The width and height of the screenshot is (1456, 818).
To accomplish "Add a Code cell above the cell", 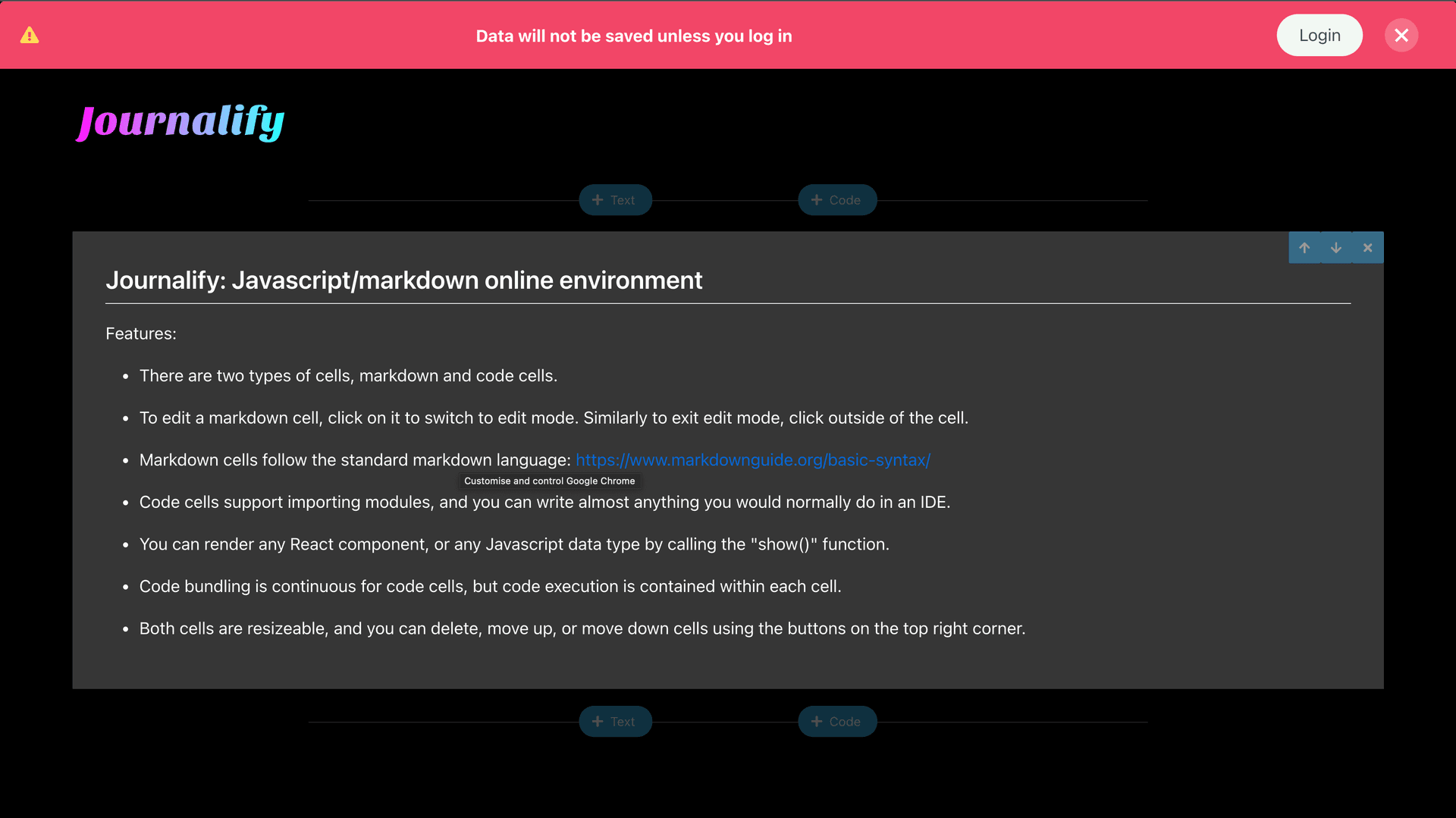I will tap(837, 200).
